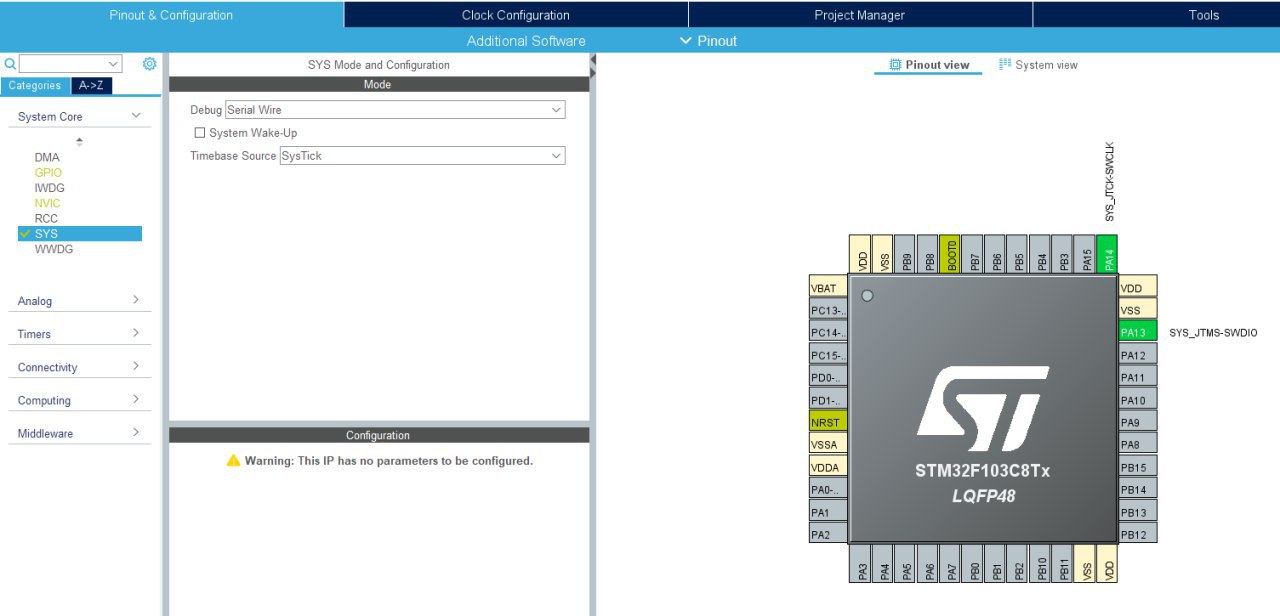Click the SYS_JTMS-SWDIO pin label
Image resolution: width=1280 pixels, height=616 pixels.
pyautogui.click(x=1213, y=333)
